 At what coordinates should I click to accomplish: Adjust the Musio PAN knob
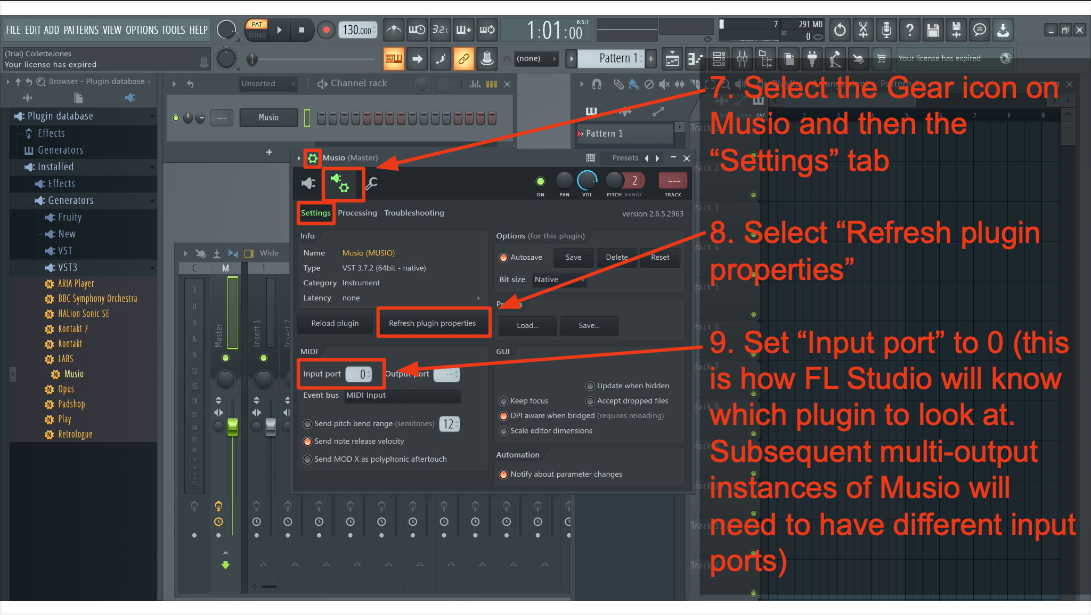click(x=564, y=181)
